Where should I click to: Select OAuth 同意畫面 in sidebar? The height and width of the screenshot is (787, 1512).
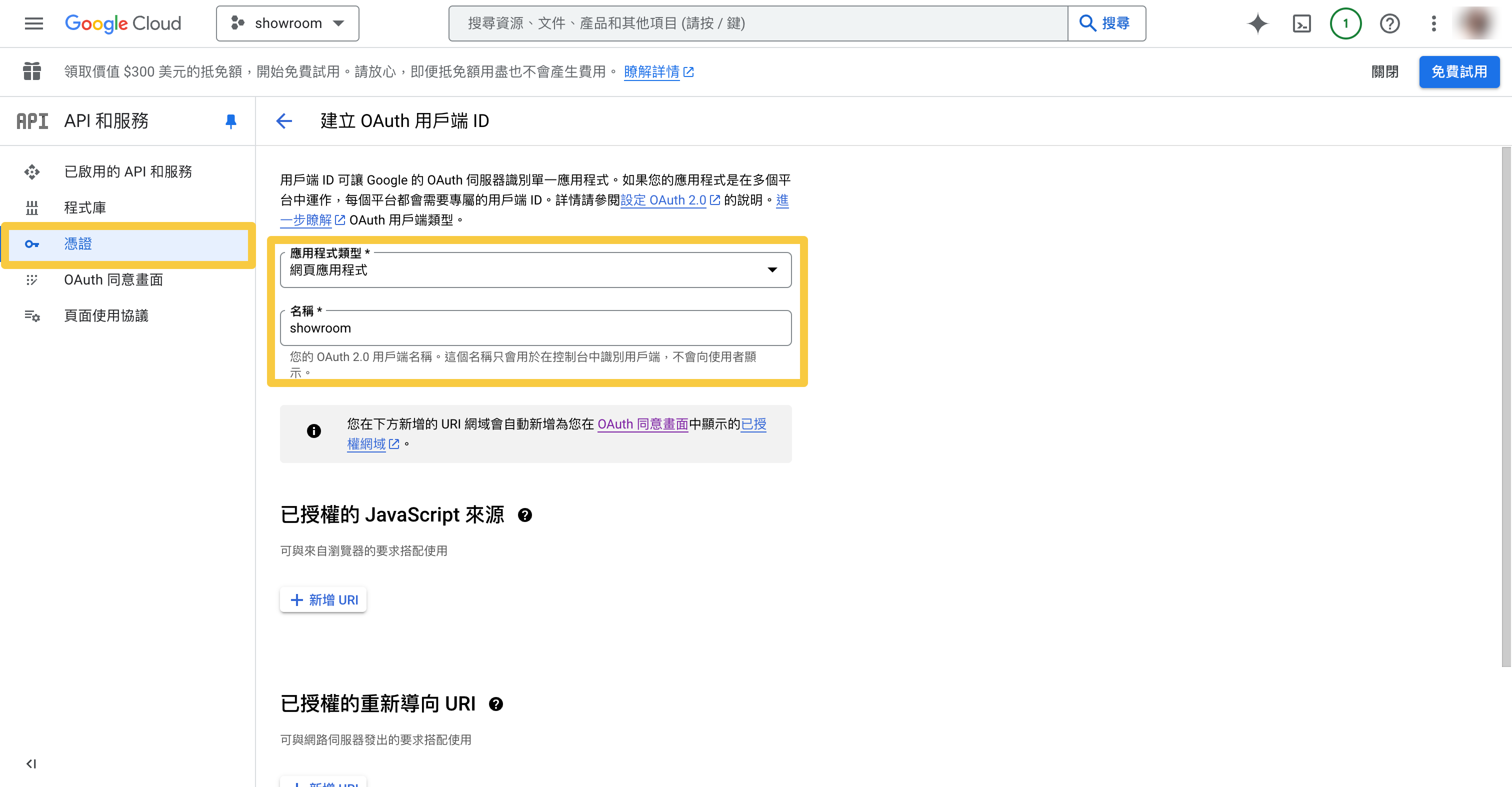113,279
